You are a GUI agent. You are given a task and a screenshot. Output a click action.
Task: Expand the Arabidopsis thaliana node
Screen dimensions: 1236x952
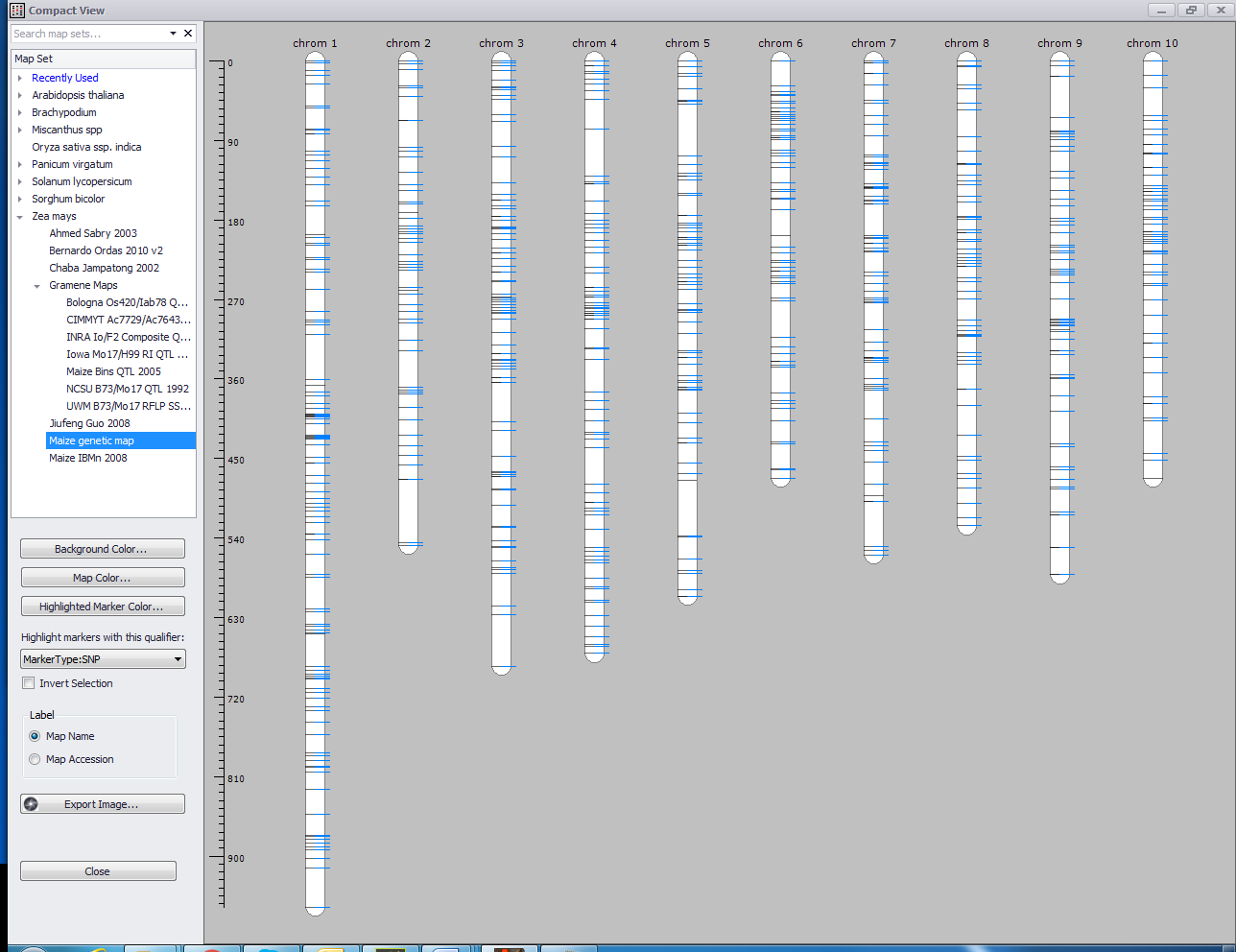tap(20, 95)
